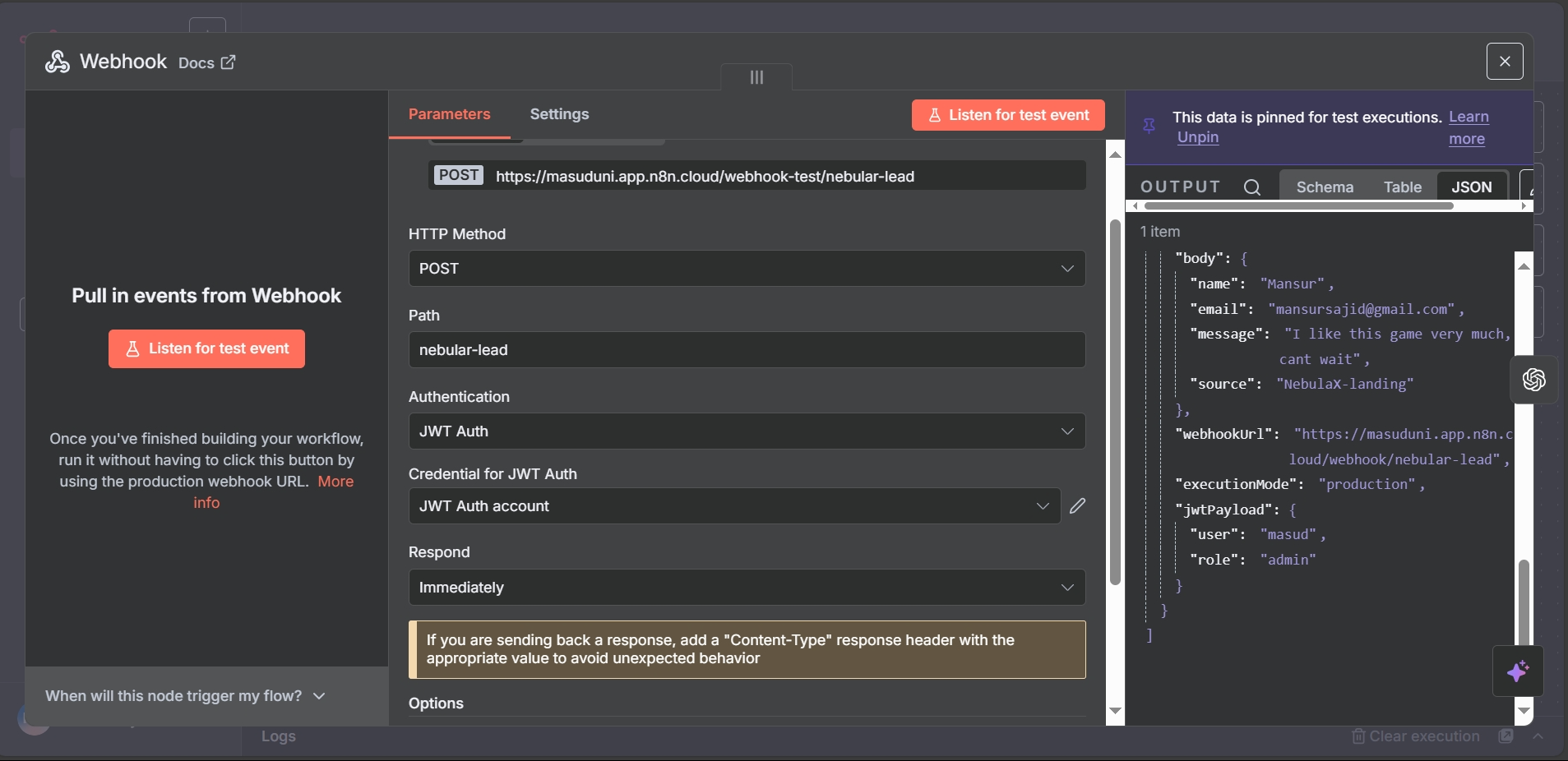The height and width of the screenshot is (761, 1568).
Task: Click the Content-Type response header notice
Action: (747, 649)
